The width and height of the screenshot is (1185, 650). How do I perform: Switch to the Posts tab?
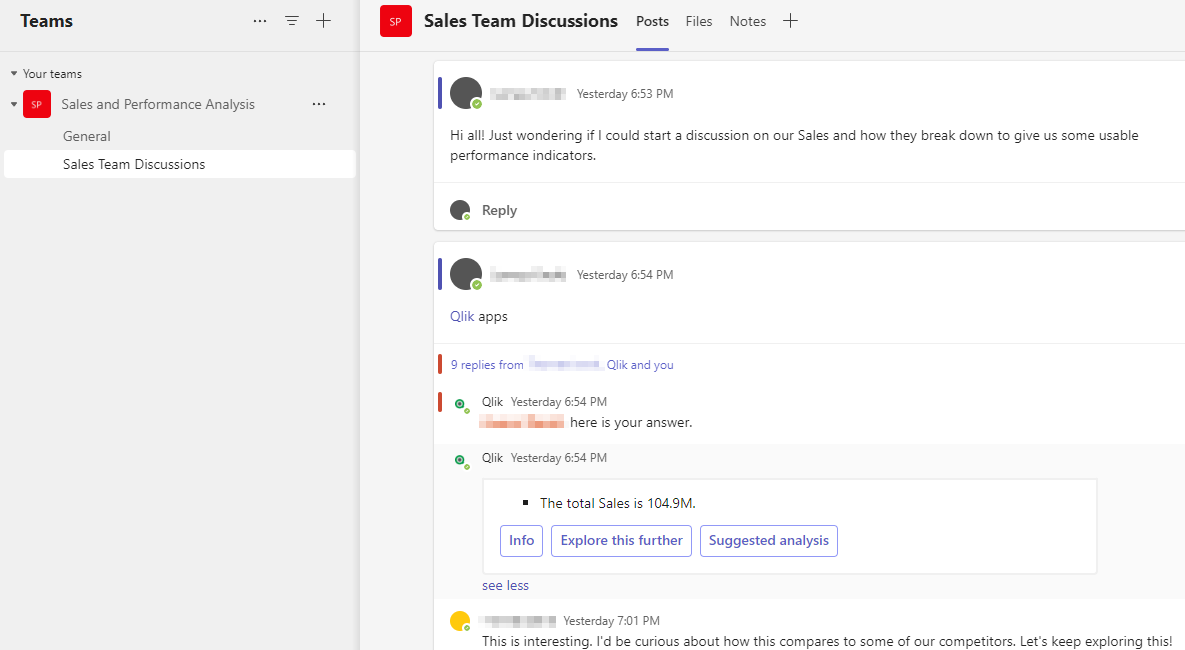pyautogui.click(x=652, y=21)
